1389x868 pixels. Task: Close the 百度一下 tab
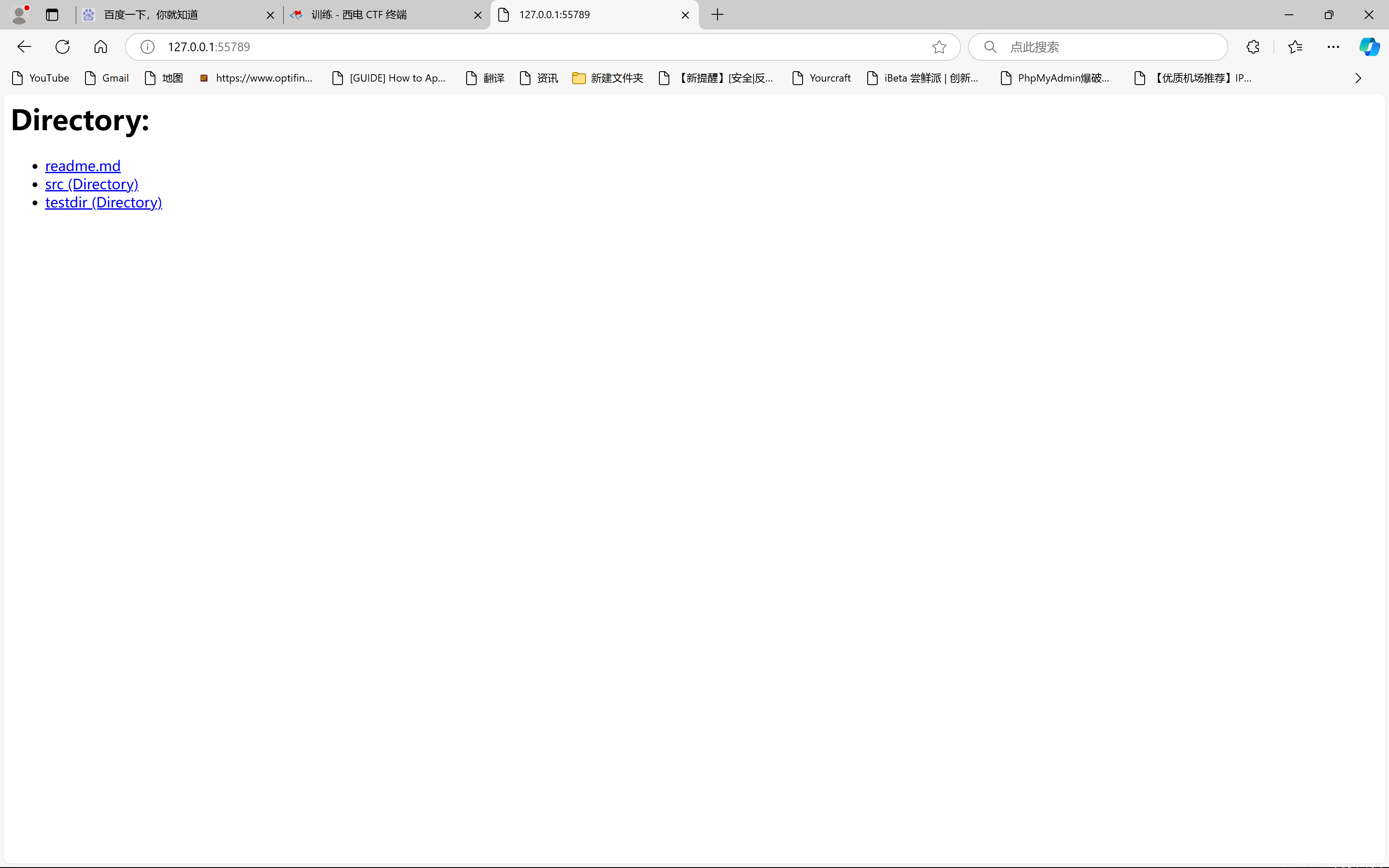(x=270, y=15)
